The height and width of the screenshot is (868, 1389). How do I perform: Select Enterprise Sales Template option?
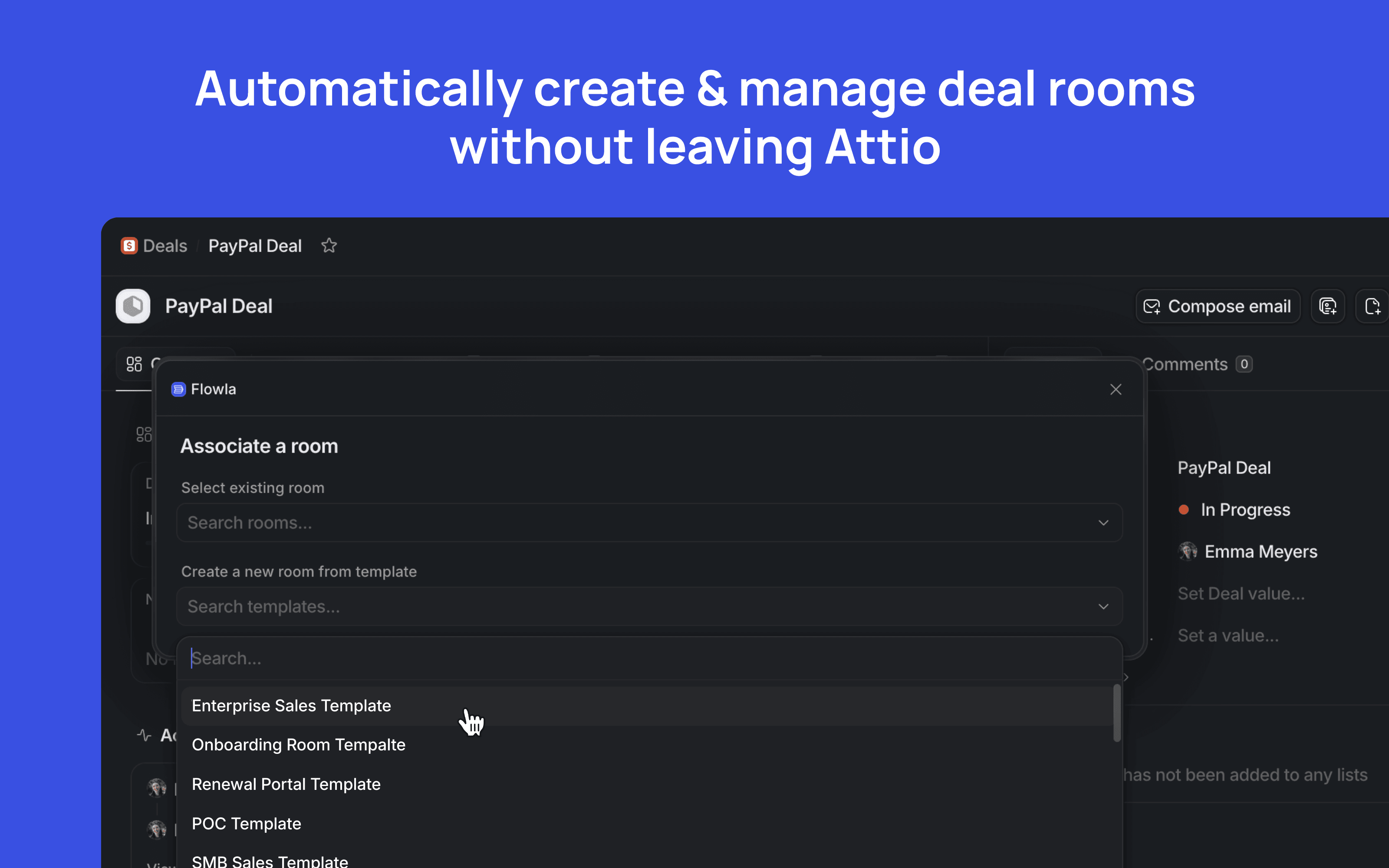coord(292,706)
